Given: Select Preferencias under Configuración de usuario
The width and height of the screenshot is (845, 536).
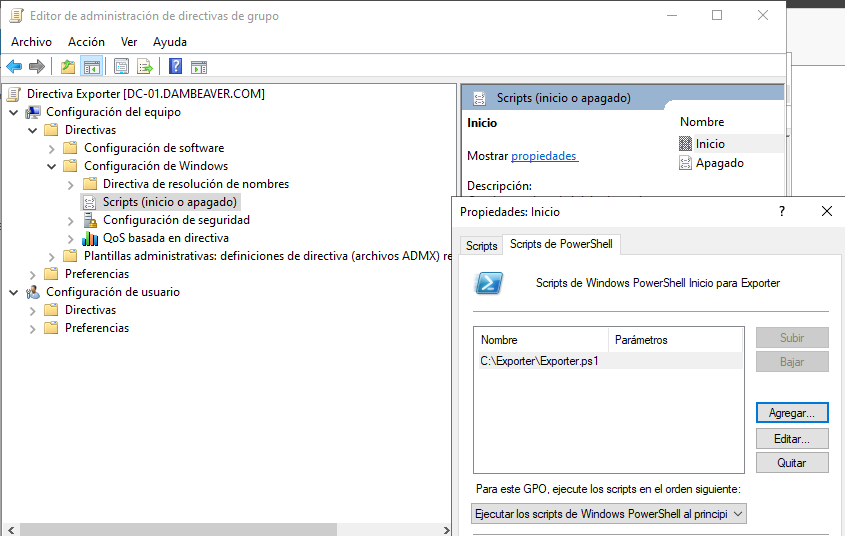Looking at the screenshot, I should 97,328.
